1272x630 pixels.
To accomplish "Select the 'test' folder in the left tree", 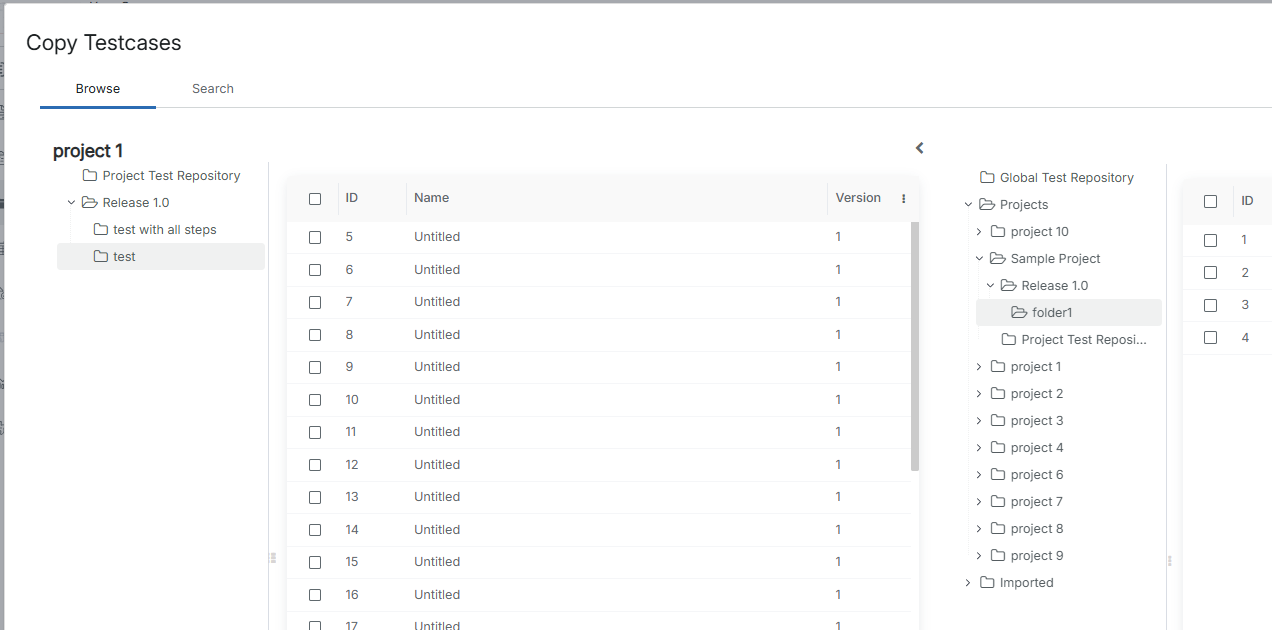I will [124, 257].
